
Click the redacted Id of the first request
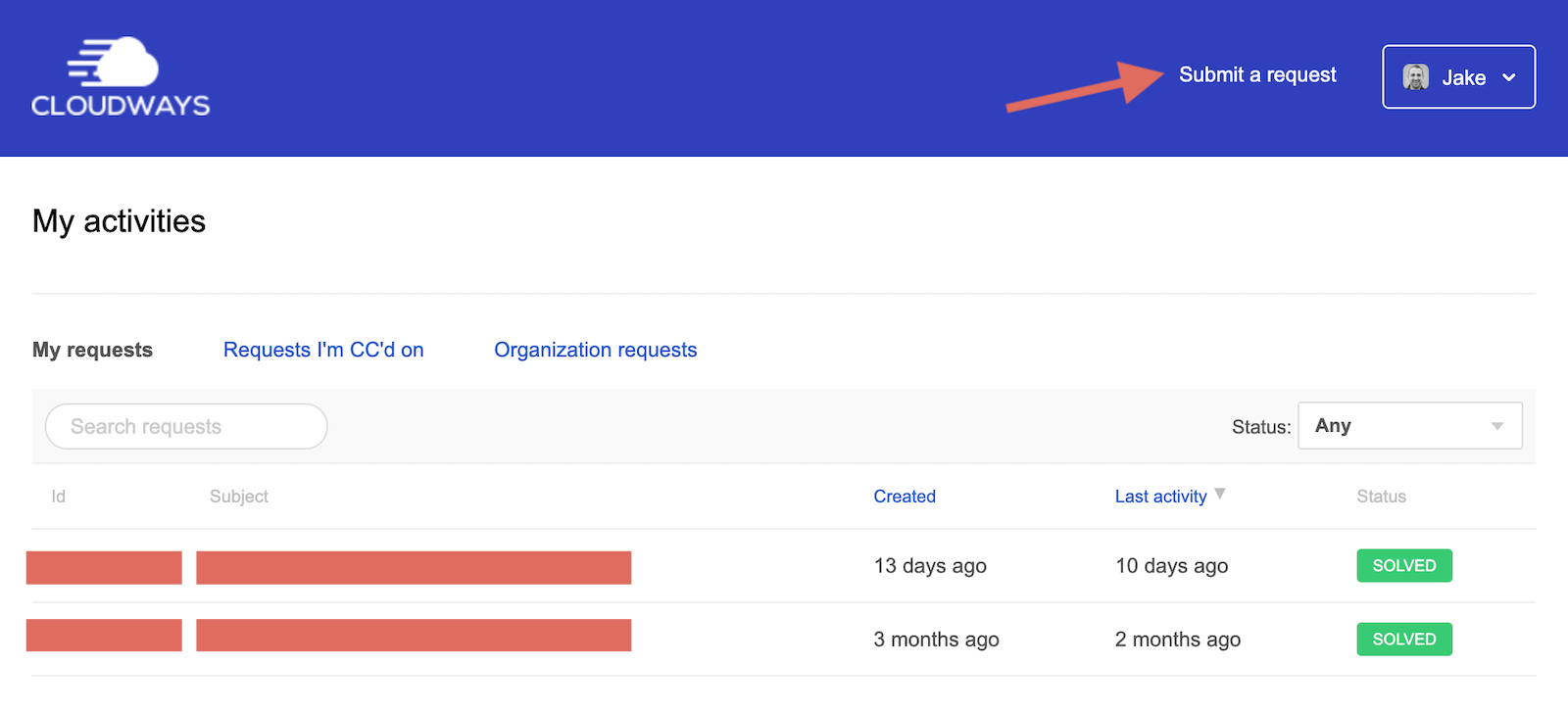tap(104, 568)
